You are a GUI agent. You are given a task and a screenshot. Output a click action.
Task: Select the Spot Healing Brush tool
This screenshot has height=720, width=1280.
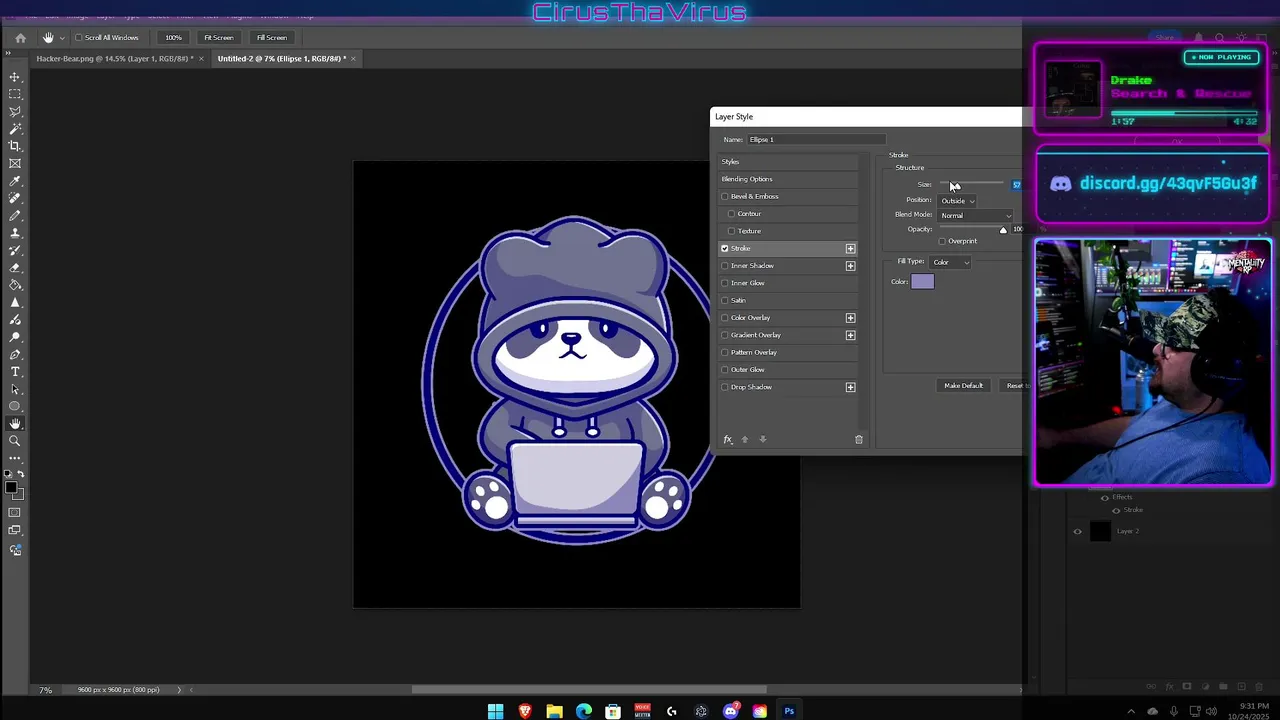[x=15, y=198]
